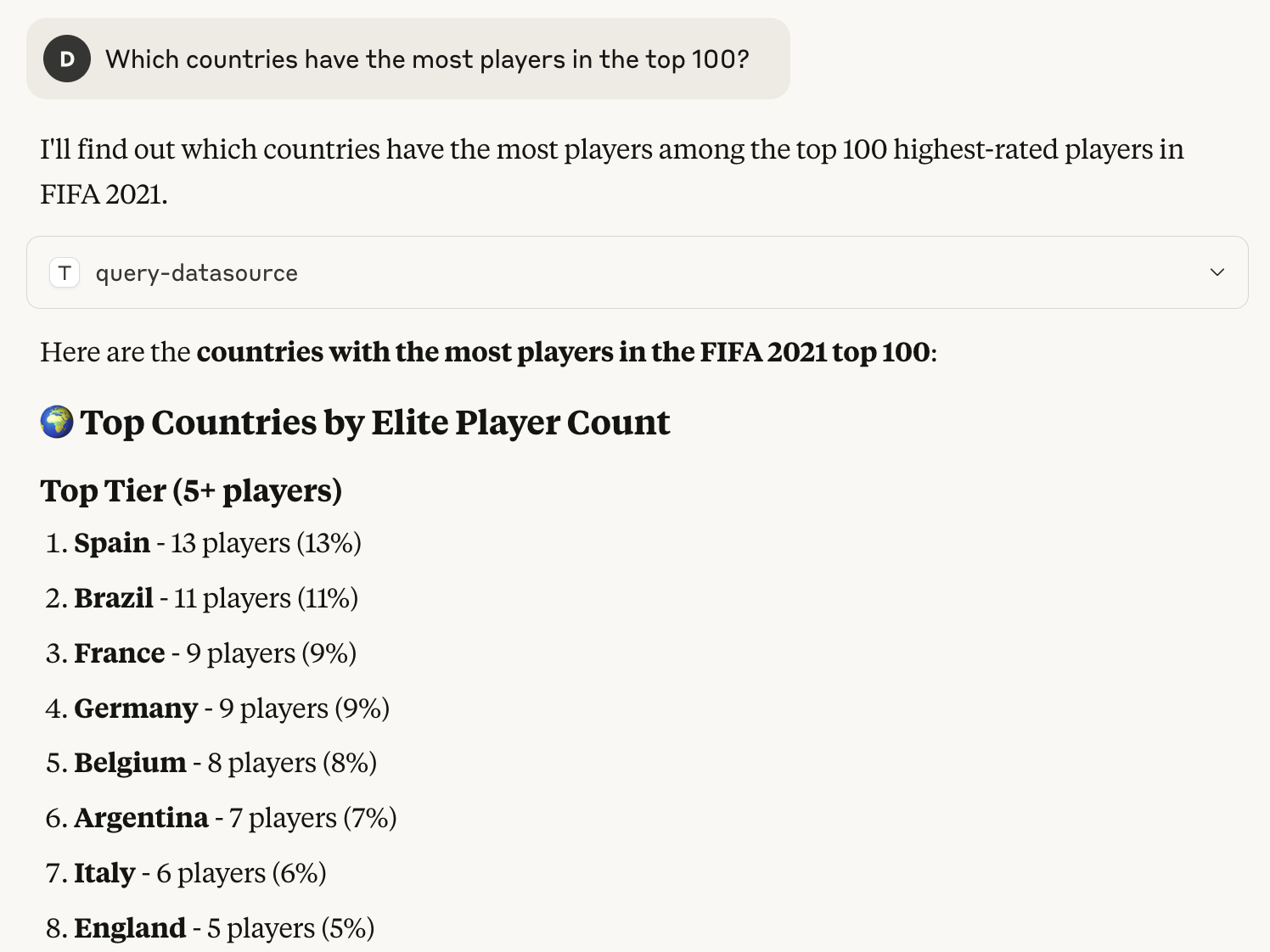
Task: Click the Top Tier (5+ players) subheading
Action: click(192, 490)
